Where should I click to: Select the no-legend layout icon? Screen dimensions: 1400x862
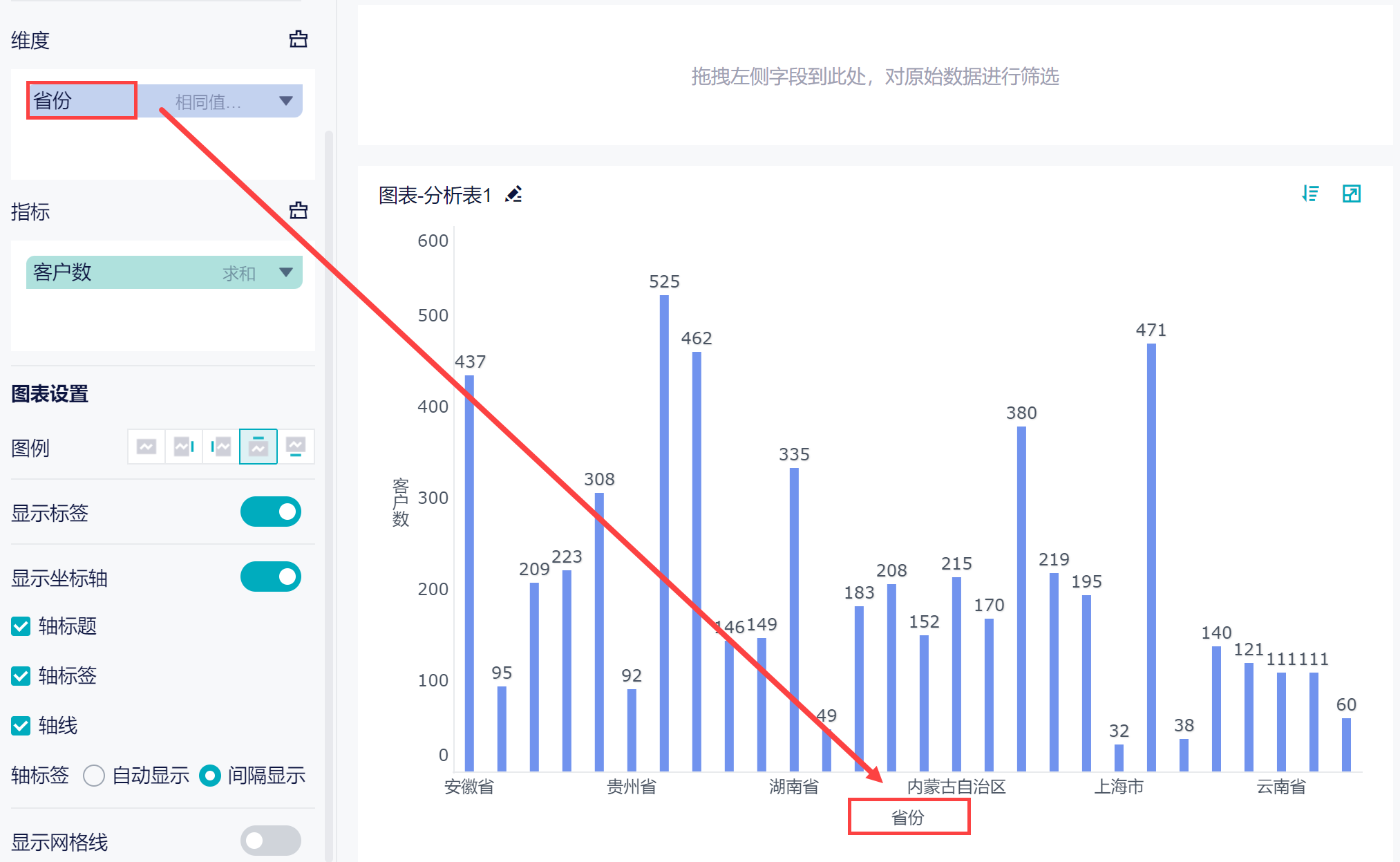tap(146, 447)
